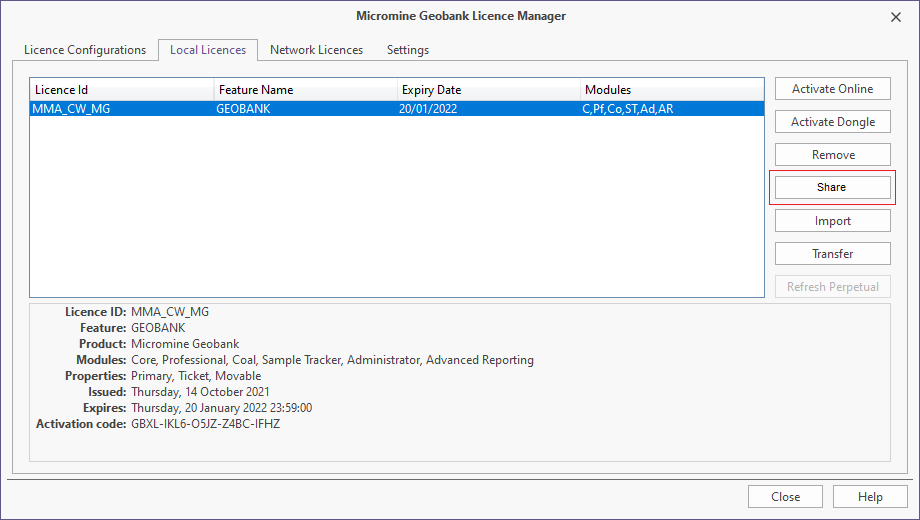Click the Import button

click(833, 221)
